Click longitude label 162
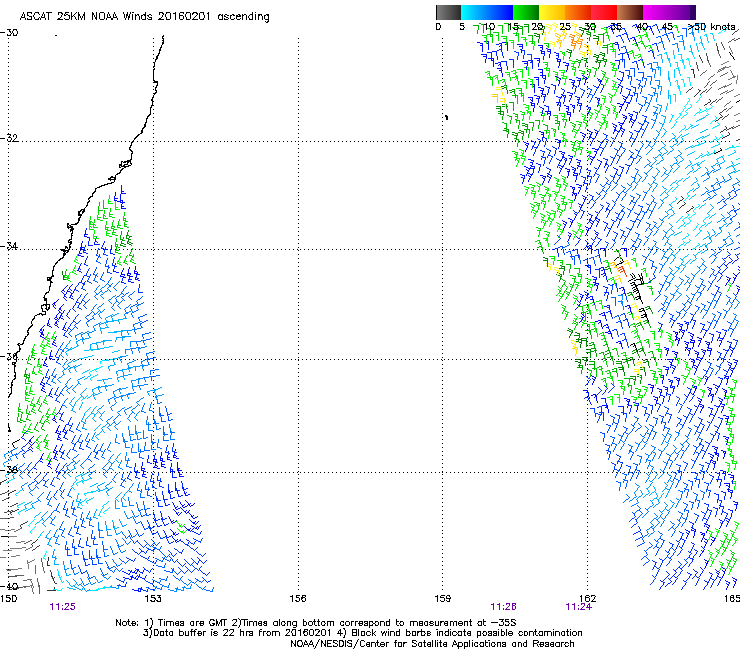The height and width of the screenshot is (650, 740). coord(587,599)
